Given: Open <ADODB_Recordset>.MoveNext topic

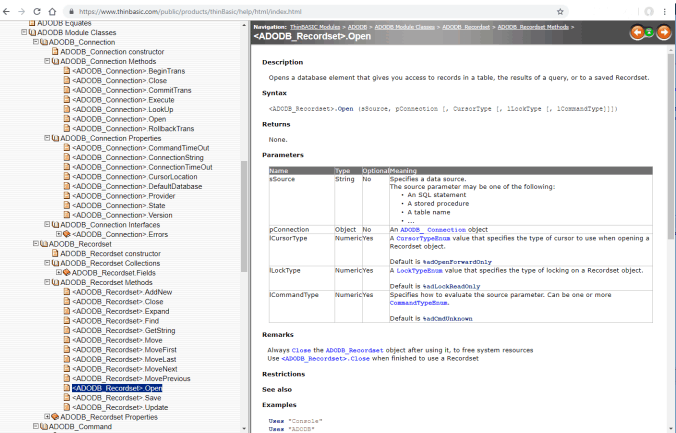Looking at the screenshot, I should pos(125,369).
